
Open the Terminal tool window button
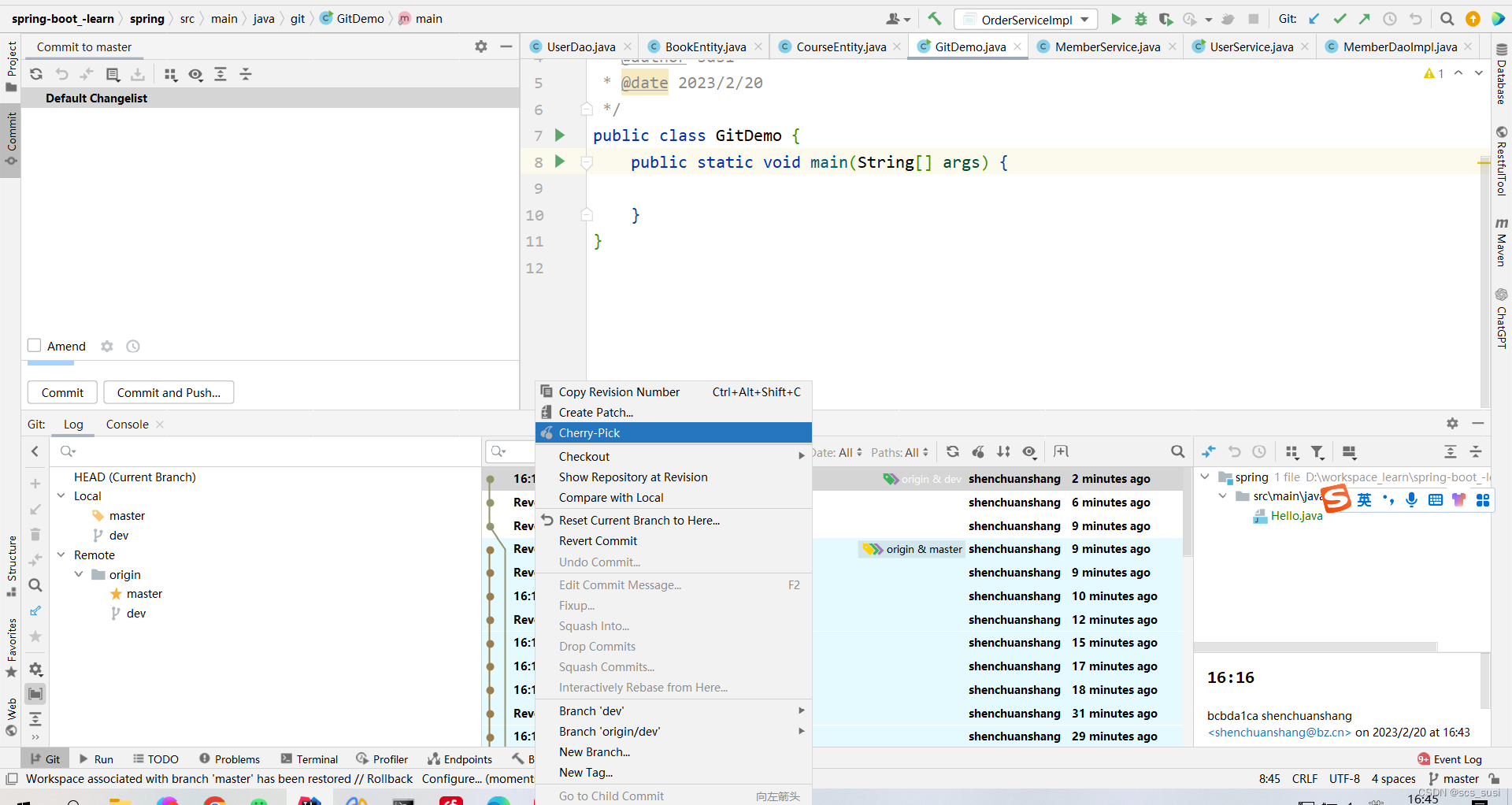(x=309, y=759)
